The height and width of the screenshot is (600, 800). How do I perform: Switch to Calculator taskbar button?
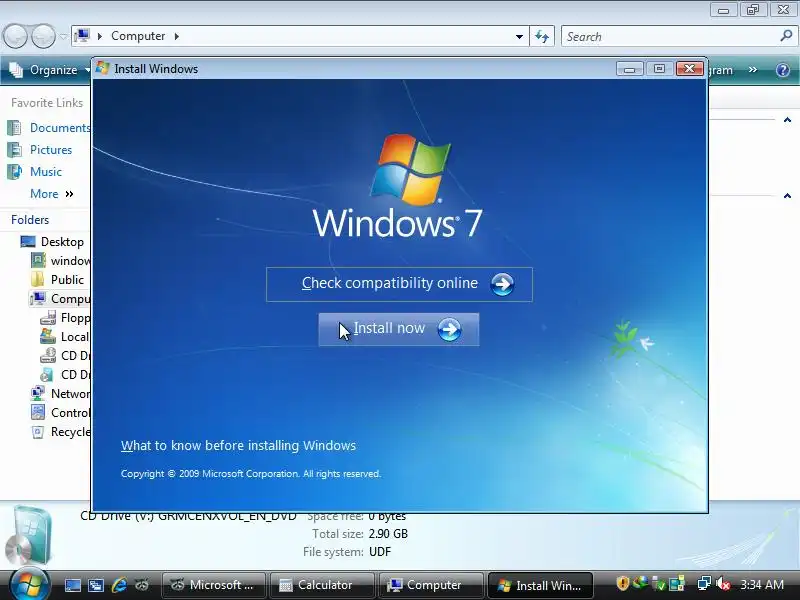tap(322, 585)
